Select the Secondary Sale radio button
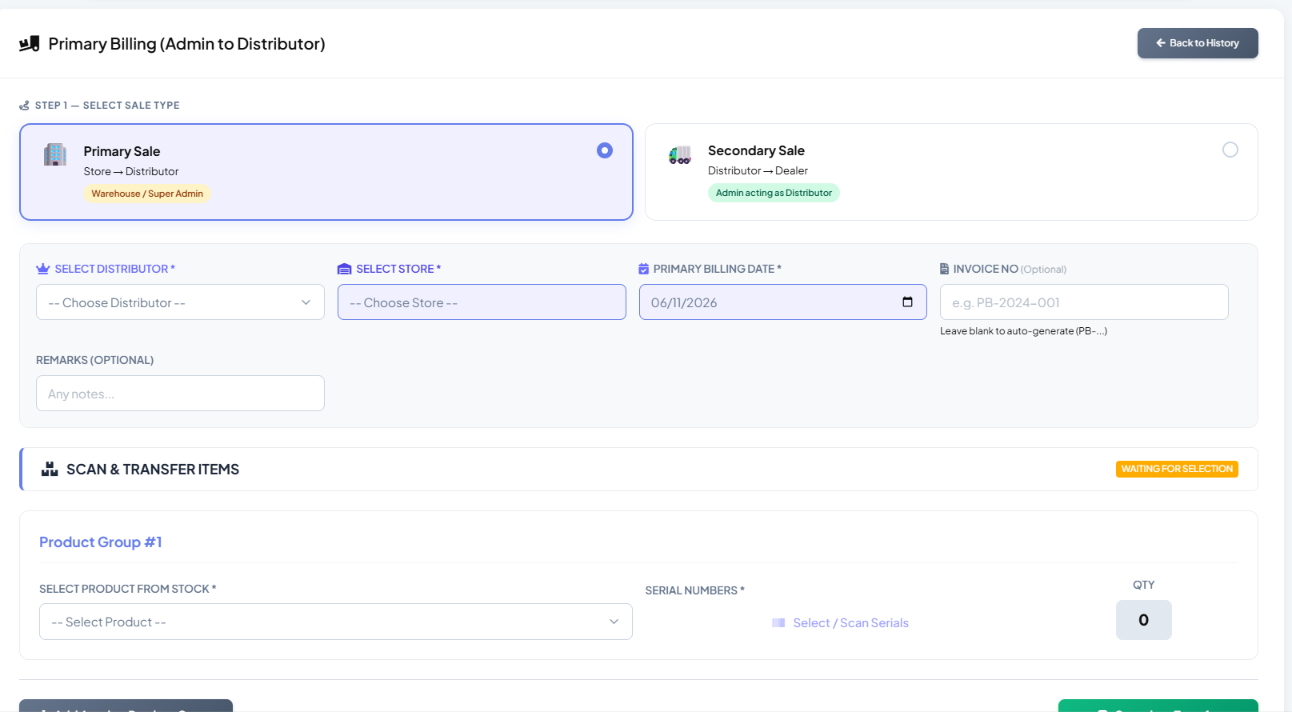The width and height of the screenshot is (1292, 712). point(1230,149)
